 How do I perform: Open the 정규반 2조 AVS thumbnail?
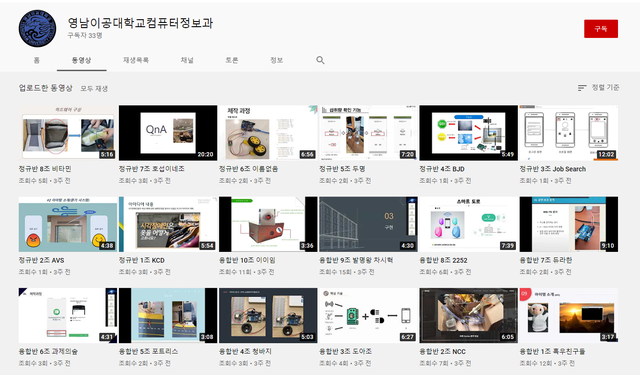(x=67, y=224)
